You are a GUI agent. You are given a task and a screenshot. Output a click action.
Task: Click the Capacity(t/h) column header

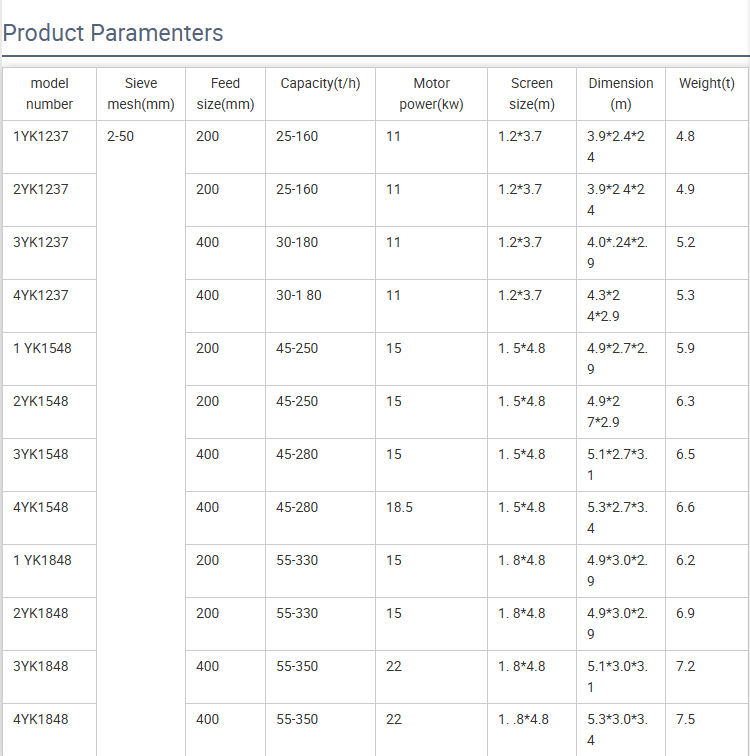tap(320, 83)
